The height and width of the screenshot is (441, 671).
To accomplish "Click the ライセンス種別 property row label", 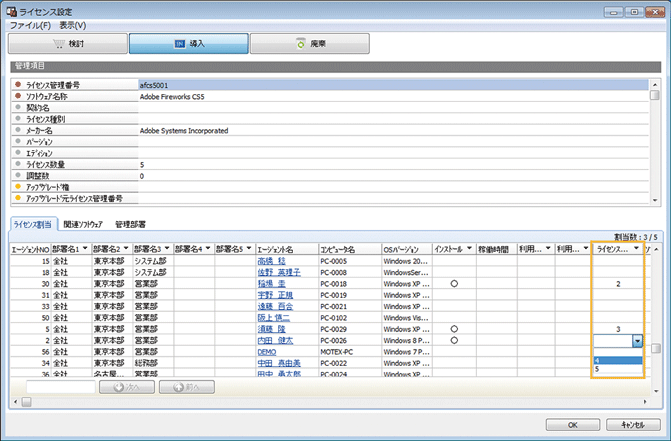I will click(45, 119).
